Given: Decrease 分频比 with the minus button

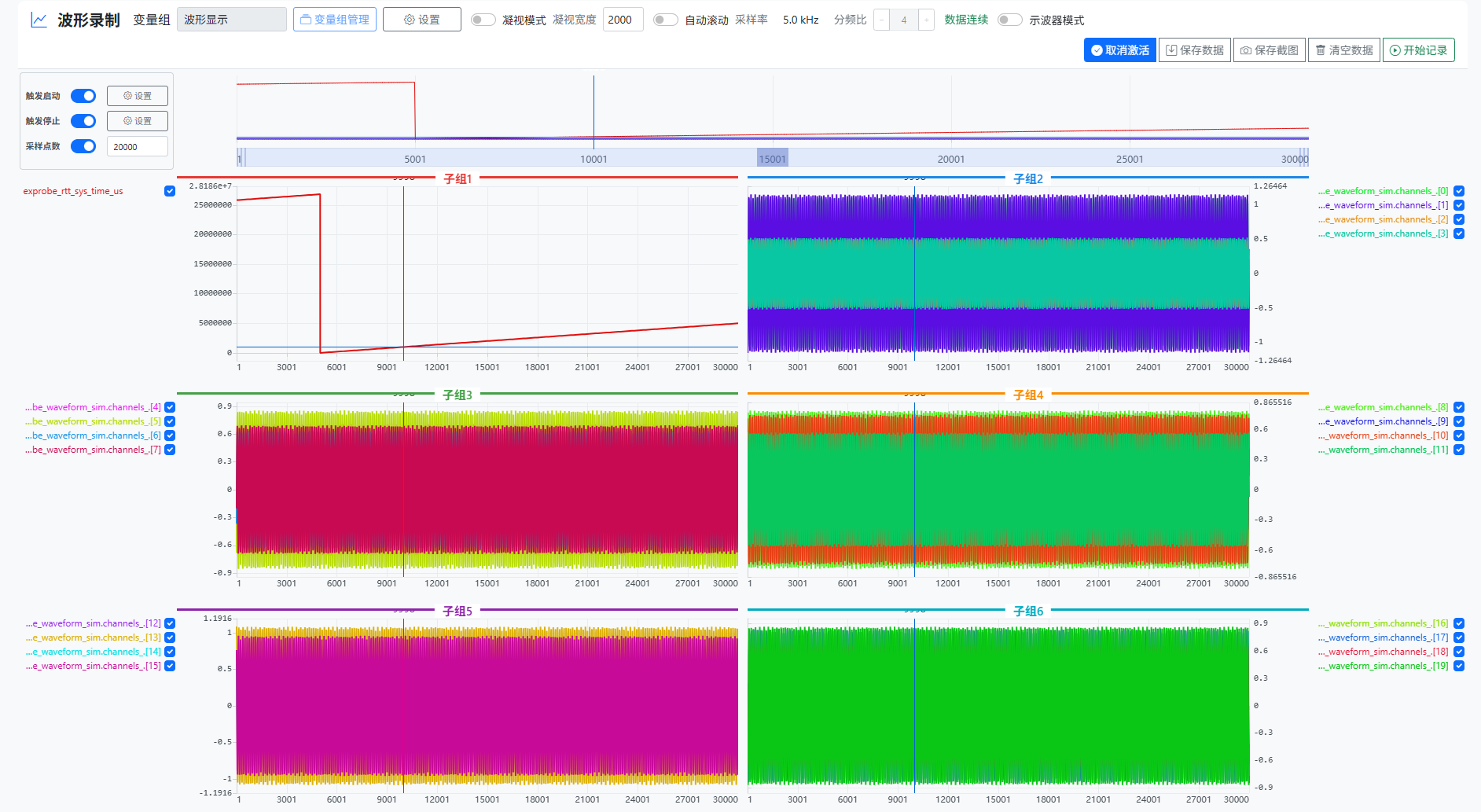Looking at the screenshot, I should [x=881, y=20].
